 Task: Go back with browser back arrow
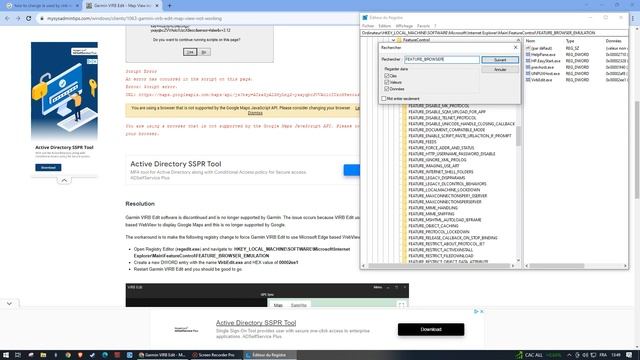(x=7, y=18)
